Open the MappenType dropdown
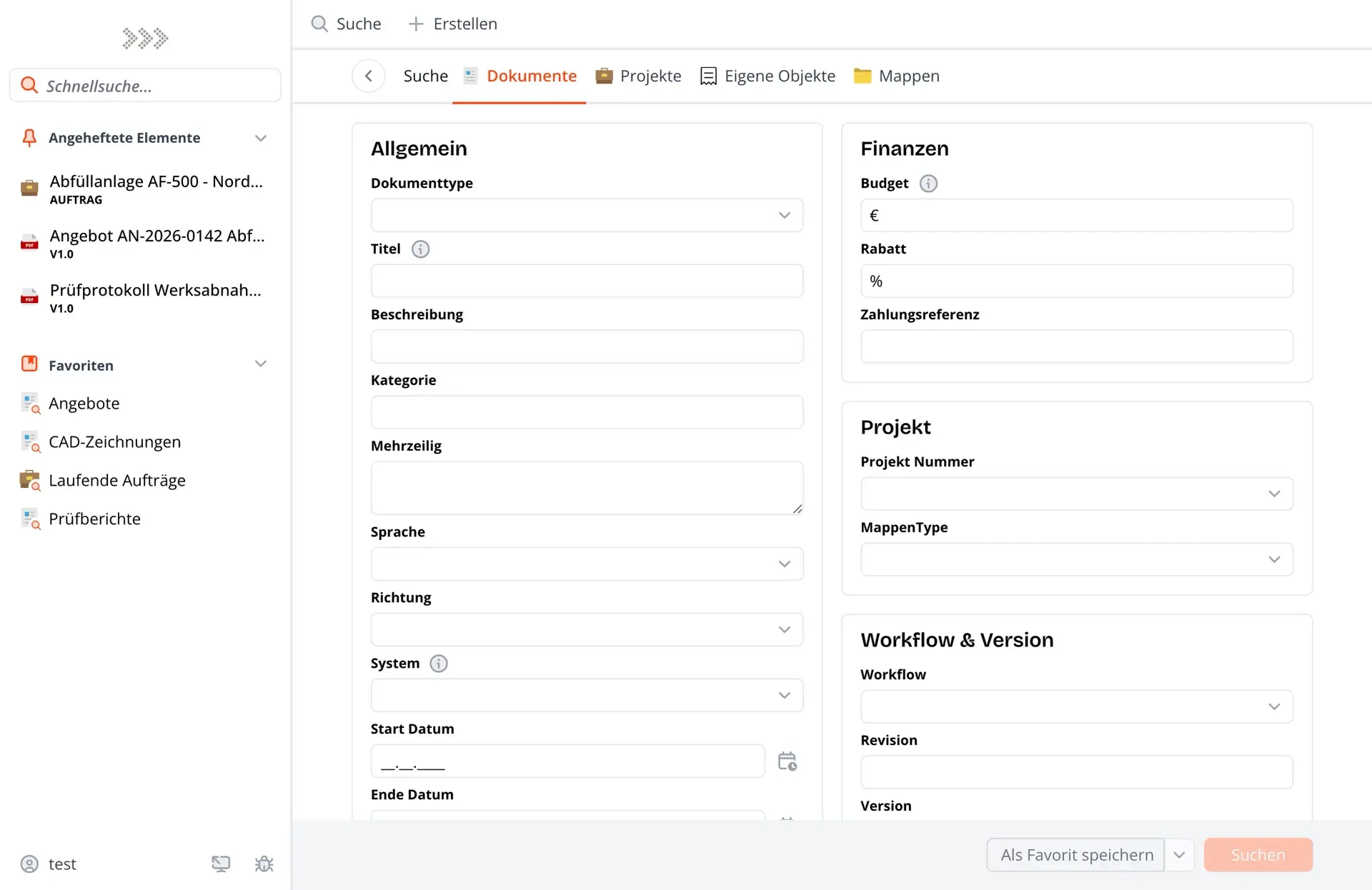Viewport: 1372px width, 890px height. pyautogui.click(x=1077, y=560)
